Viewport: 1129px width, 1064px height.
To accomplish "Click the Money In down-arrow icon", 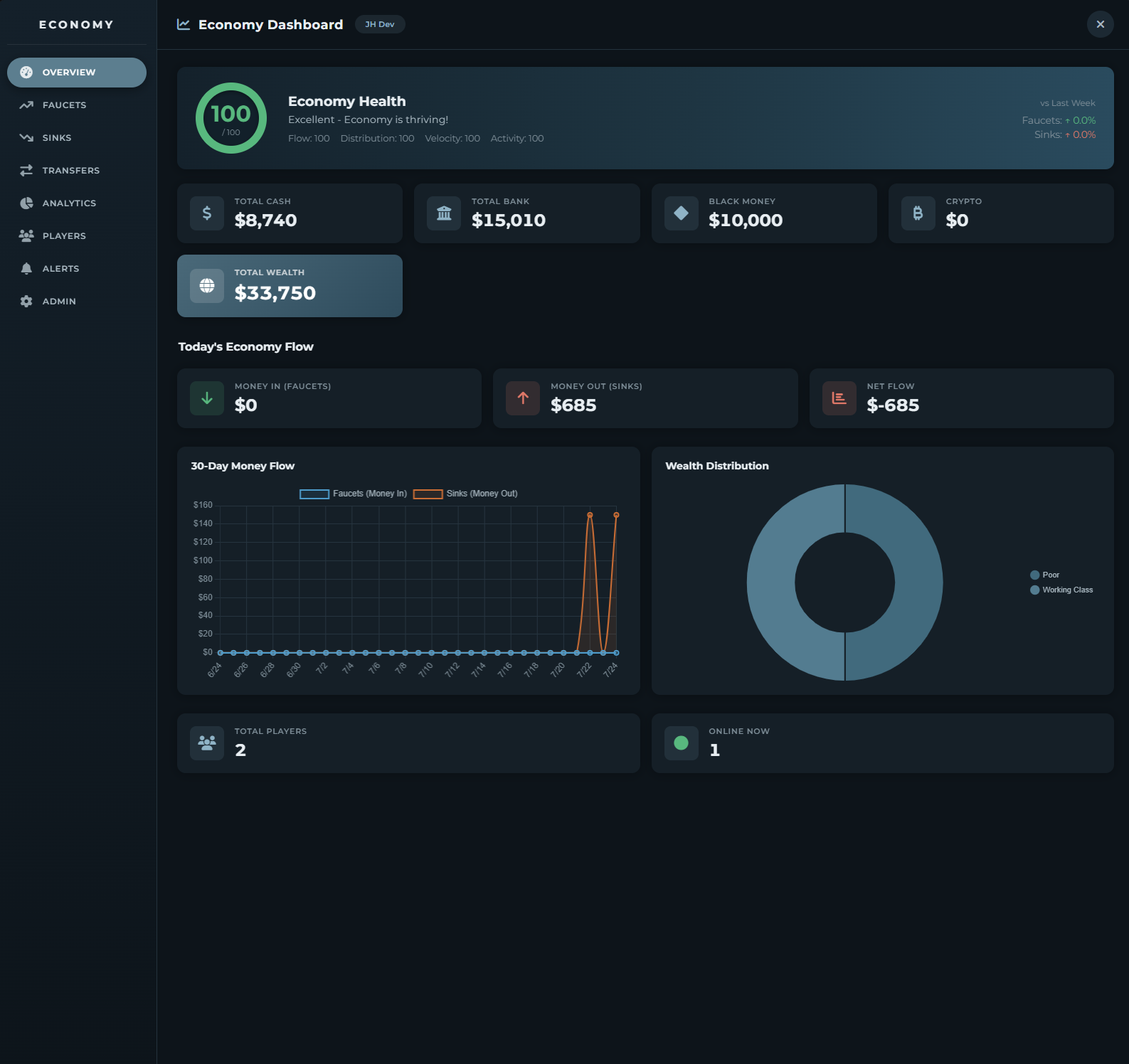I will click(207, 398).
